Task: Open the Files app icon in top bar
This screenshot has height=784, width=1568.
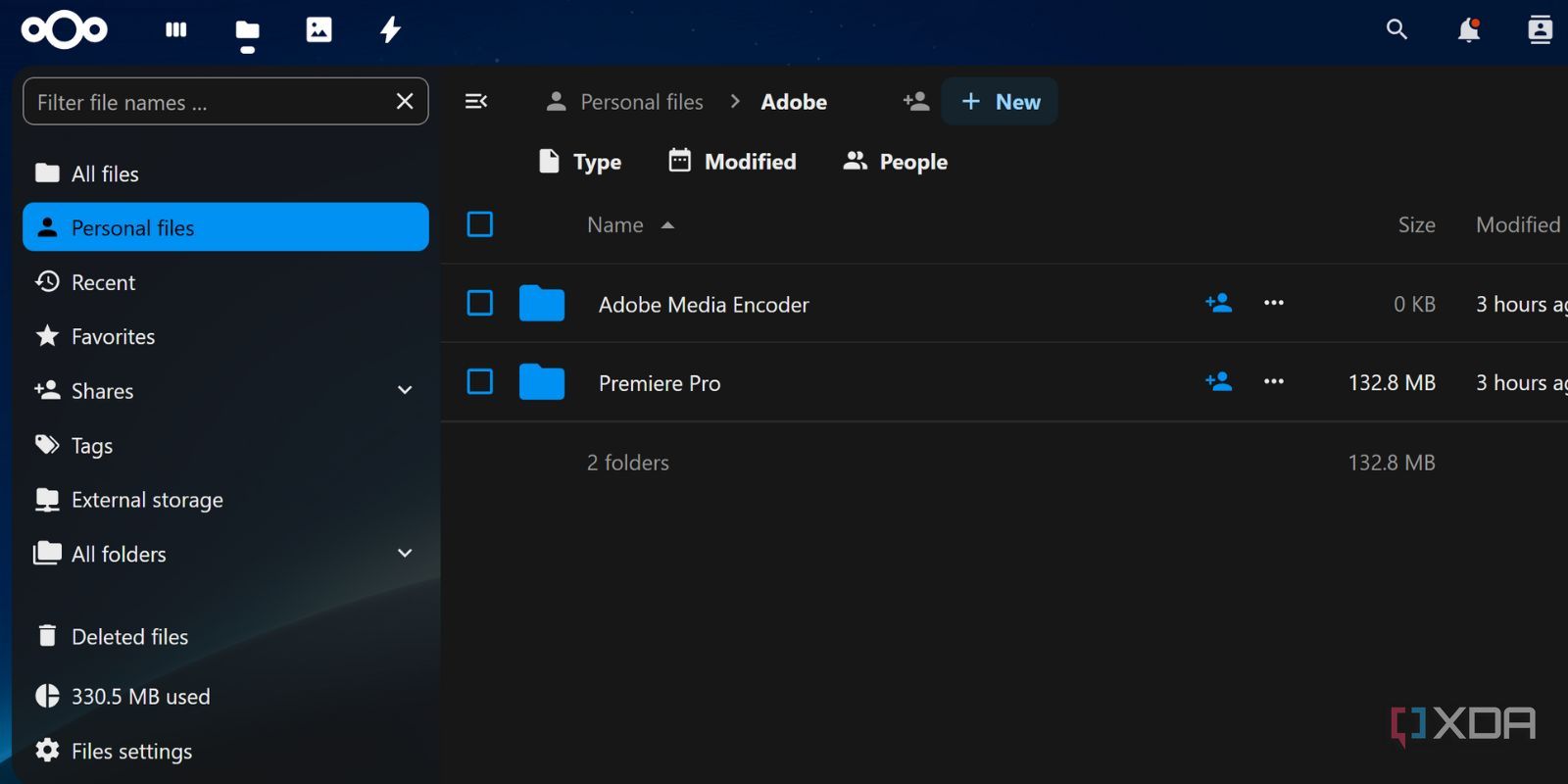Action: click(x=248, y=31)
